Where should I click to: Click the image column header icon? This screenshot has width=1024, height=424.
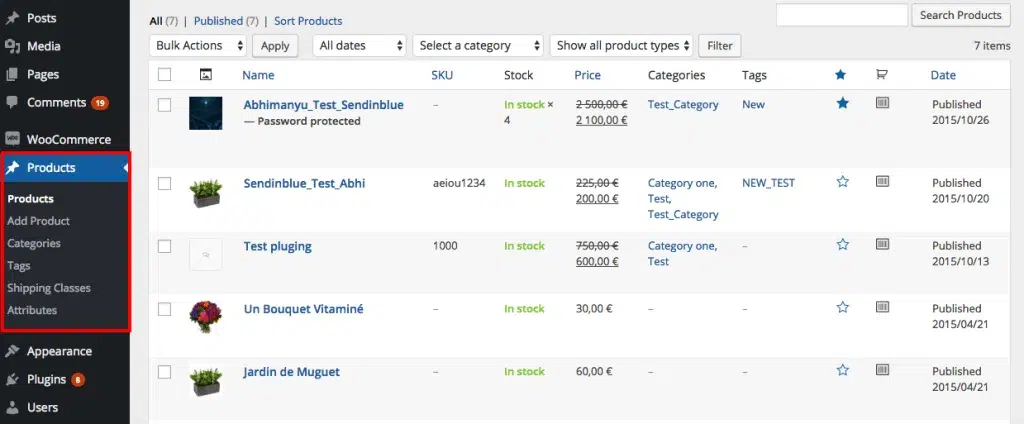[205, 75]
